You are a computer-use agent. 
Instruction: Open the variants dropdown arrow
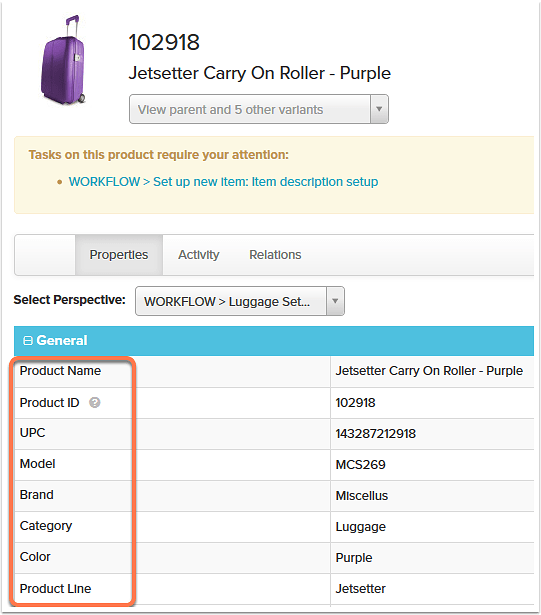[379, 109]
